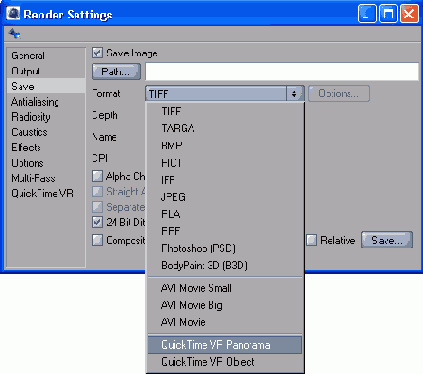This screenshot has width=423, height=374.
Task: Enable the Compositing checkbox
Action: pos(97,240)
